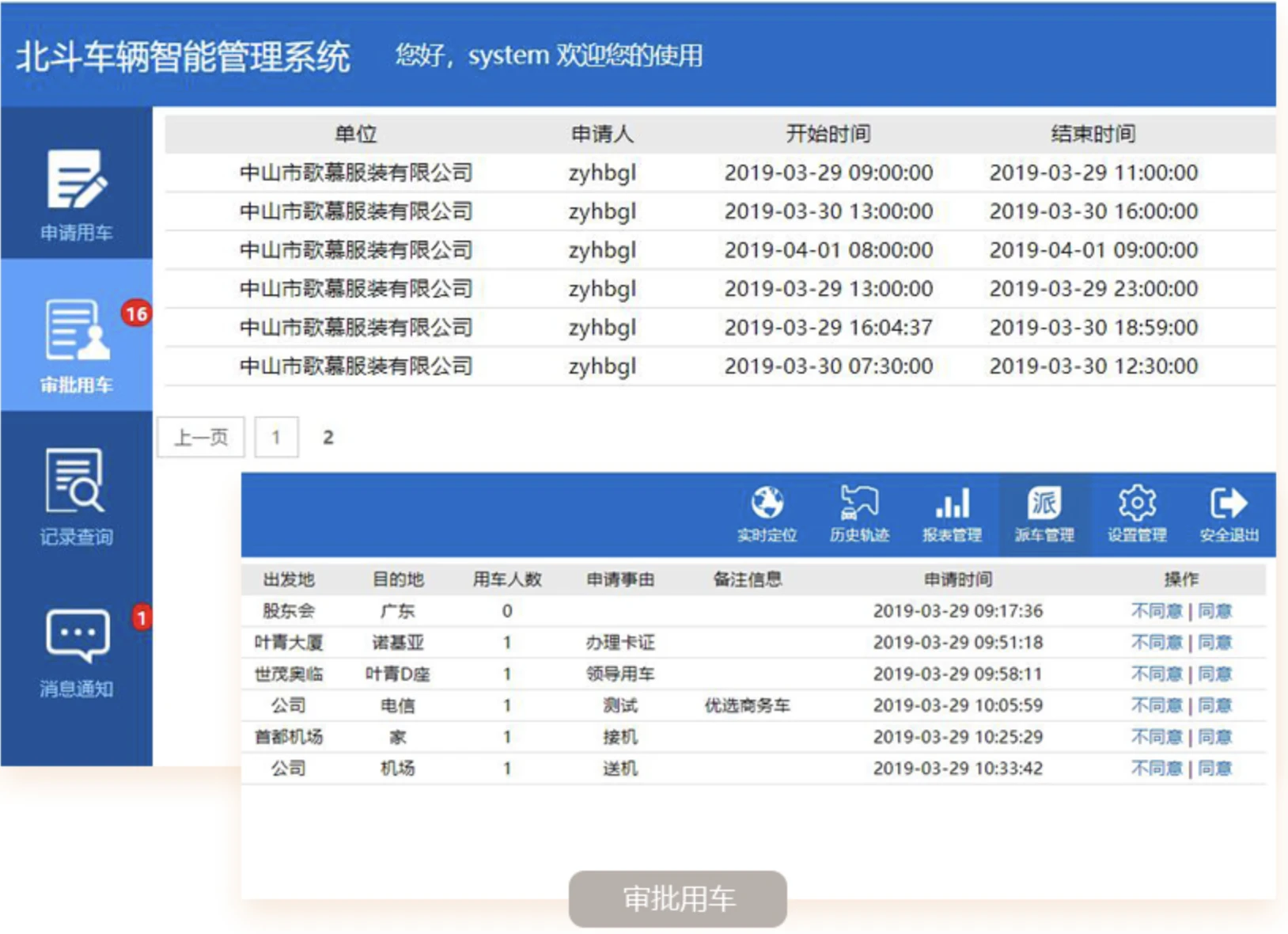Reject the 公司 to 电信 request
Viewport: 1288px width, 934px height.
(1156, 705)
